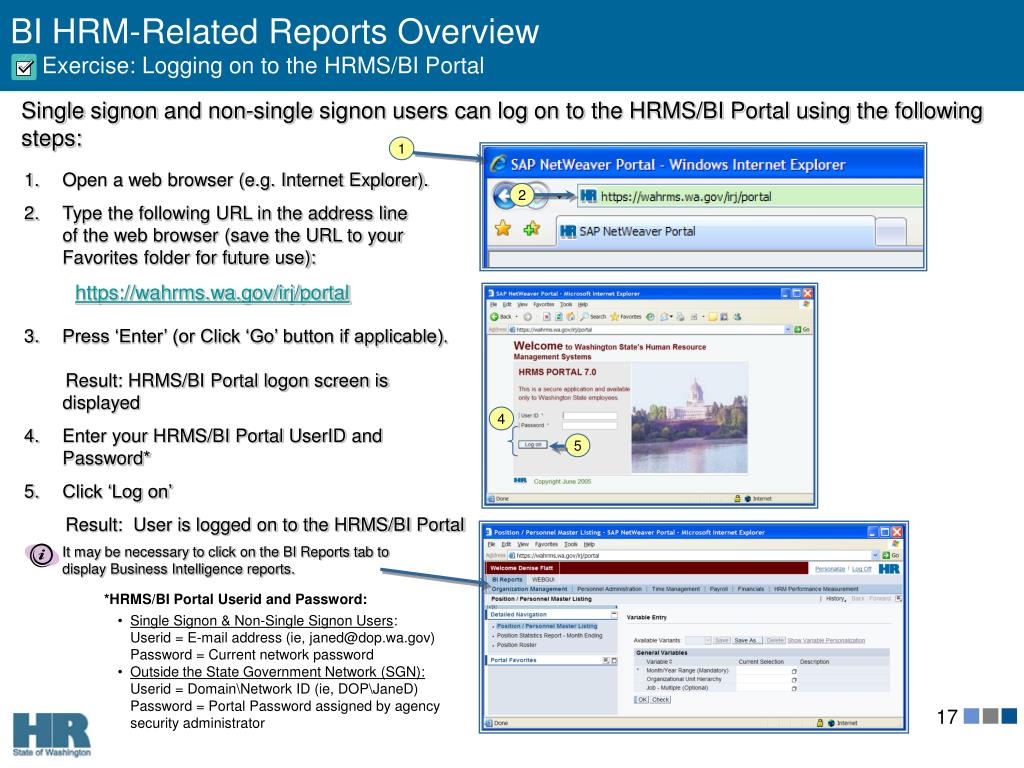Click the Internet zone globe in logon screen status bar

[x=748, y=498]
